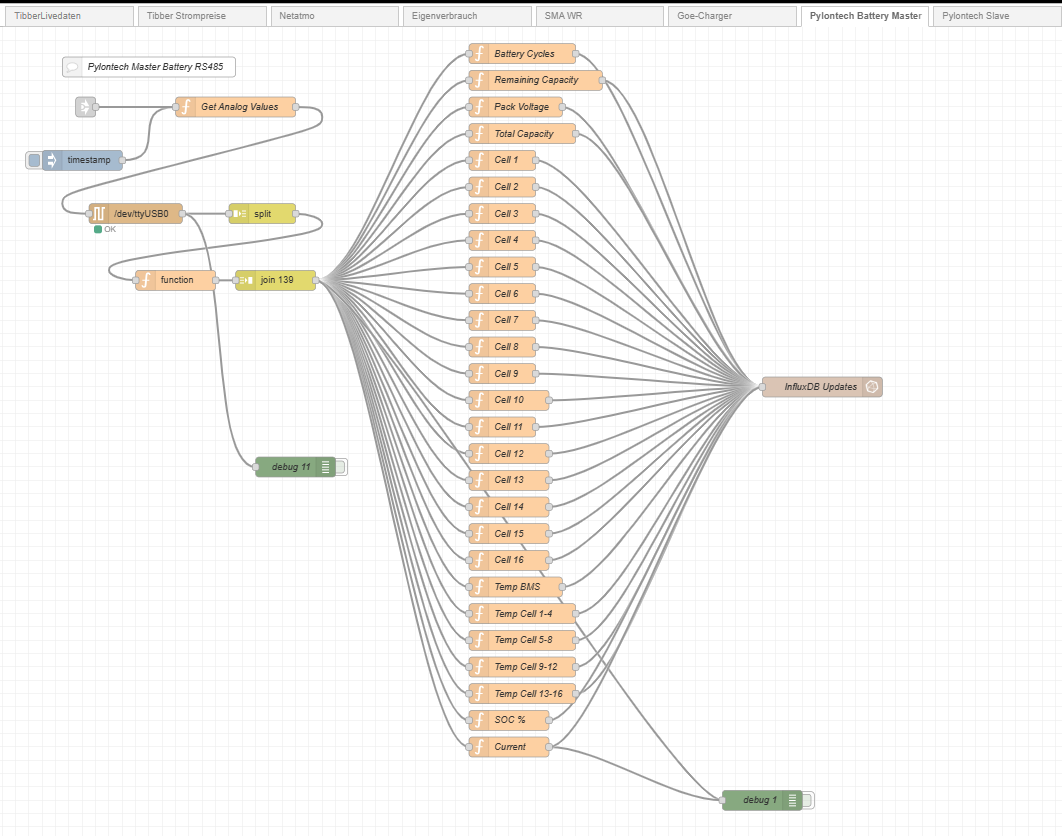The width and height of the screenshot is (1062, 836).
Task: Click the function icon on Get Analog Values
Action: [x=185, y=107]
